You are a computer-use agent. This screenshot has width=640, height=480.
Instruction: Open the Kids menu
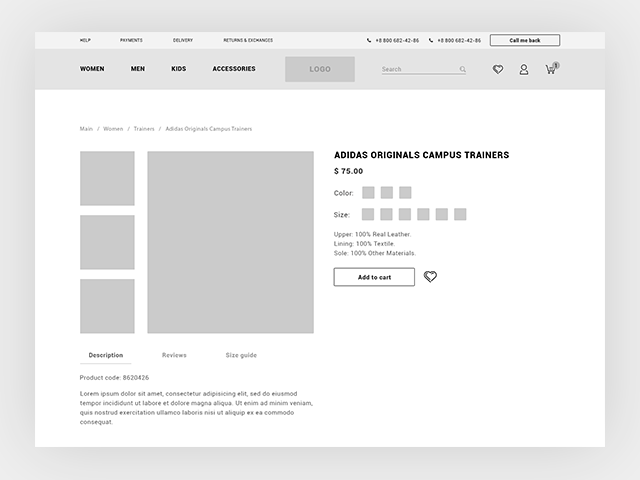click(x=179, y=69)
